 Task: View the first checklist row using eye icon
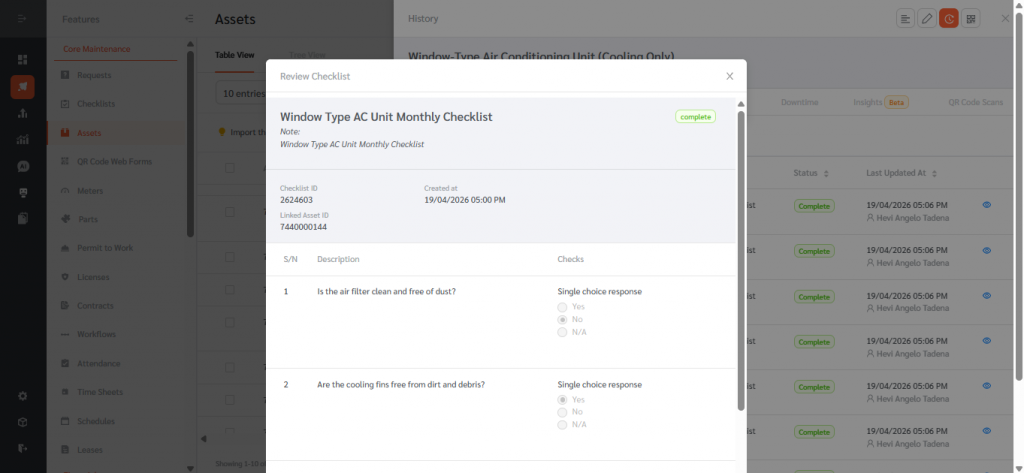point(986,205)
